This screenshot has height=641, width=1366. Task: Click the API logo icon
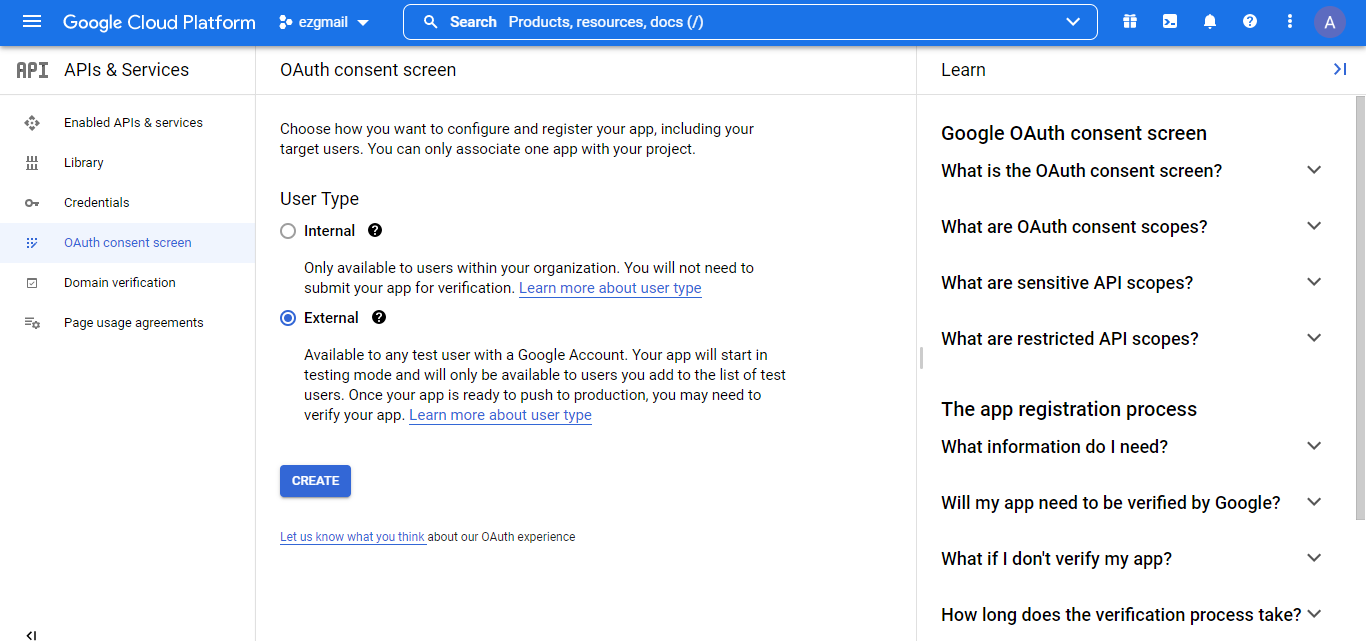32,70
